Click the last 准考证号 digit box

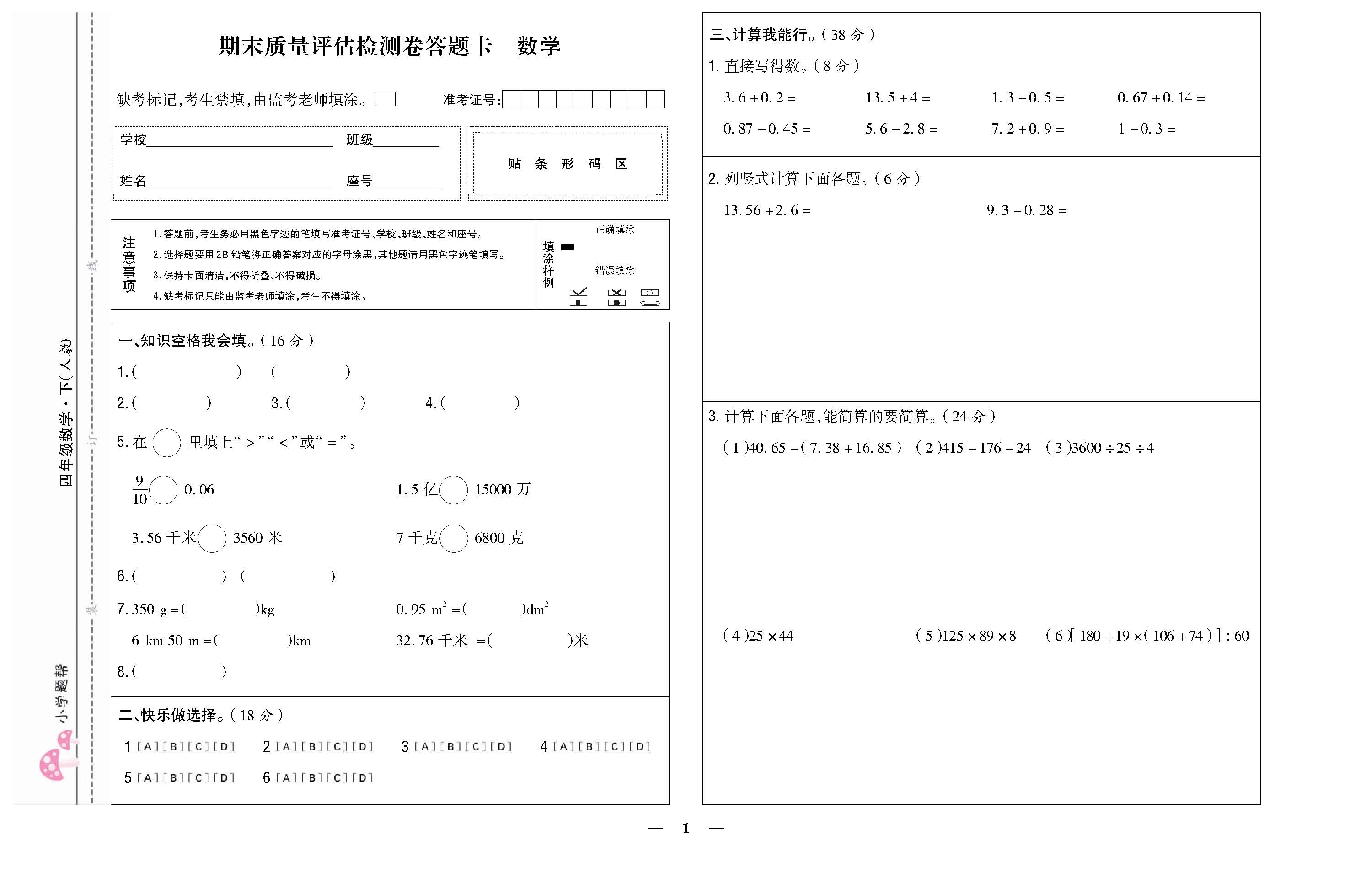pyautogui.click(x=655, y=99)
